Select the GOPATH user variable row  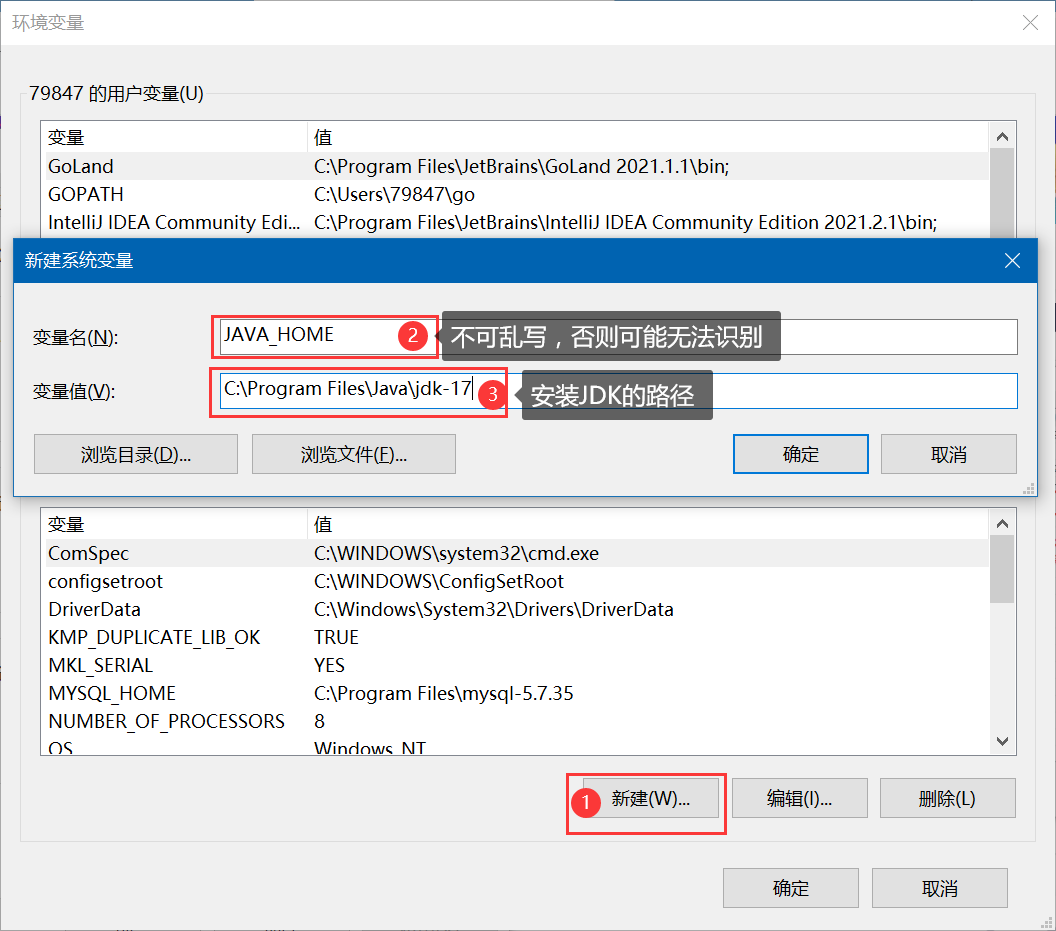(517, 195)
